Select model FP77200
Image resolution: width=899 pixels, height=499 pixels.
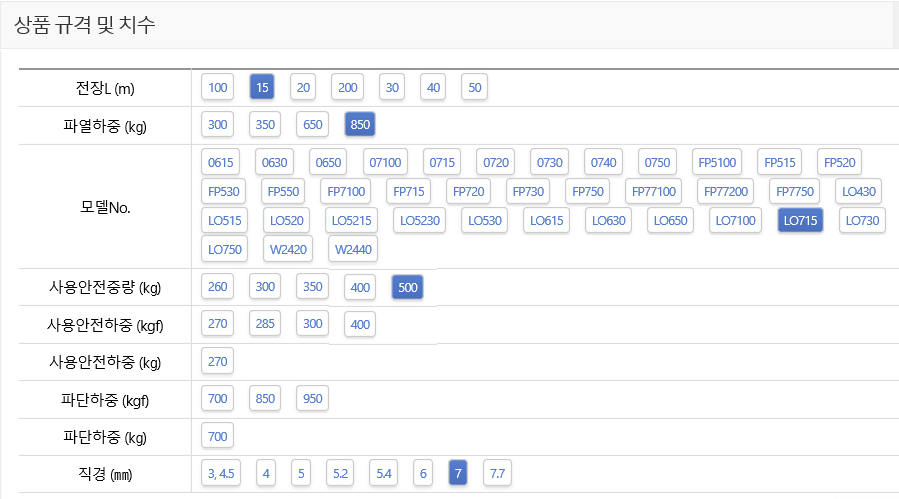(x=726, y=190)
